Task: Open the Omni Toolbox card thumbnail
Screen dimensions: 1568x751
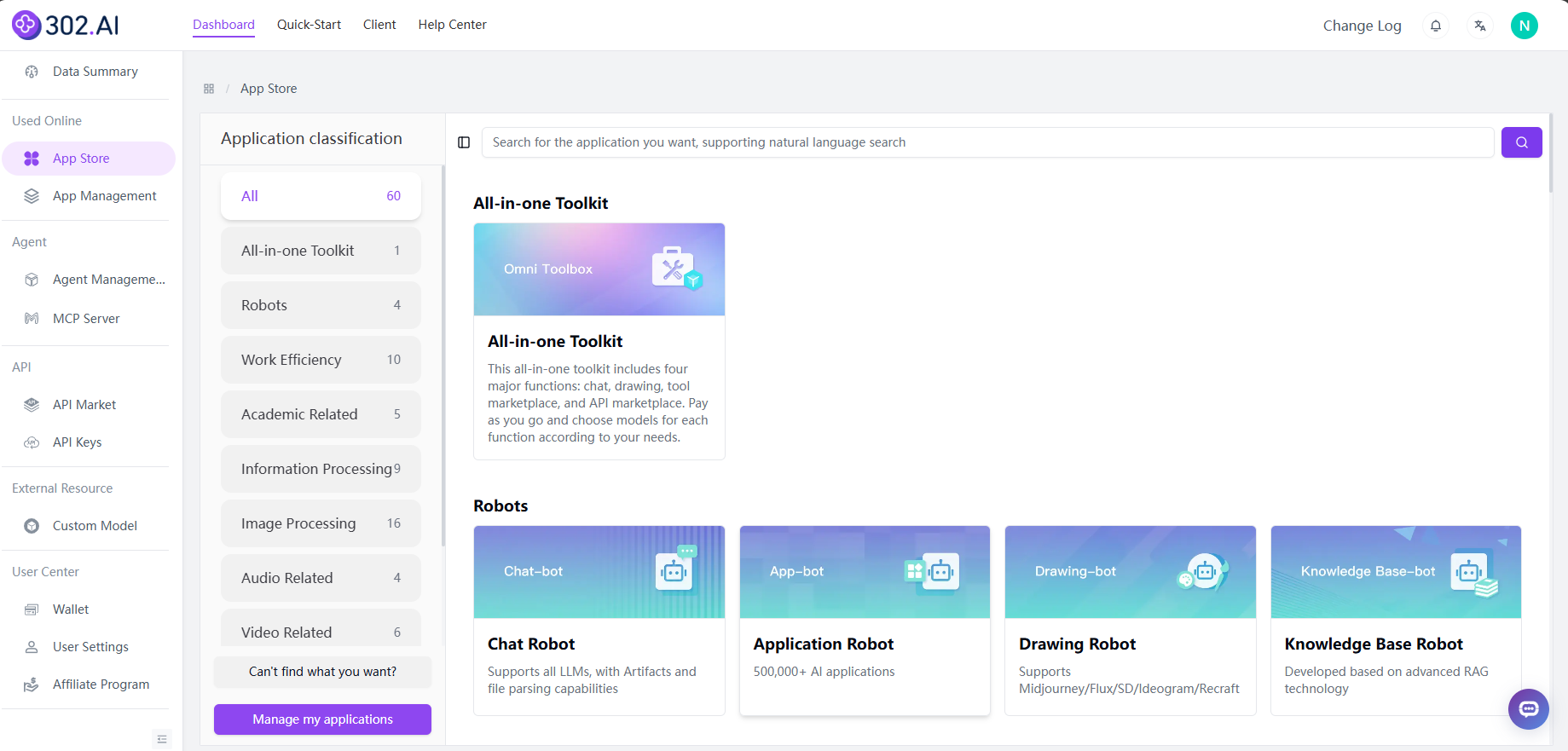Action: pos(599,269)
